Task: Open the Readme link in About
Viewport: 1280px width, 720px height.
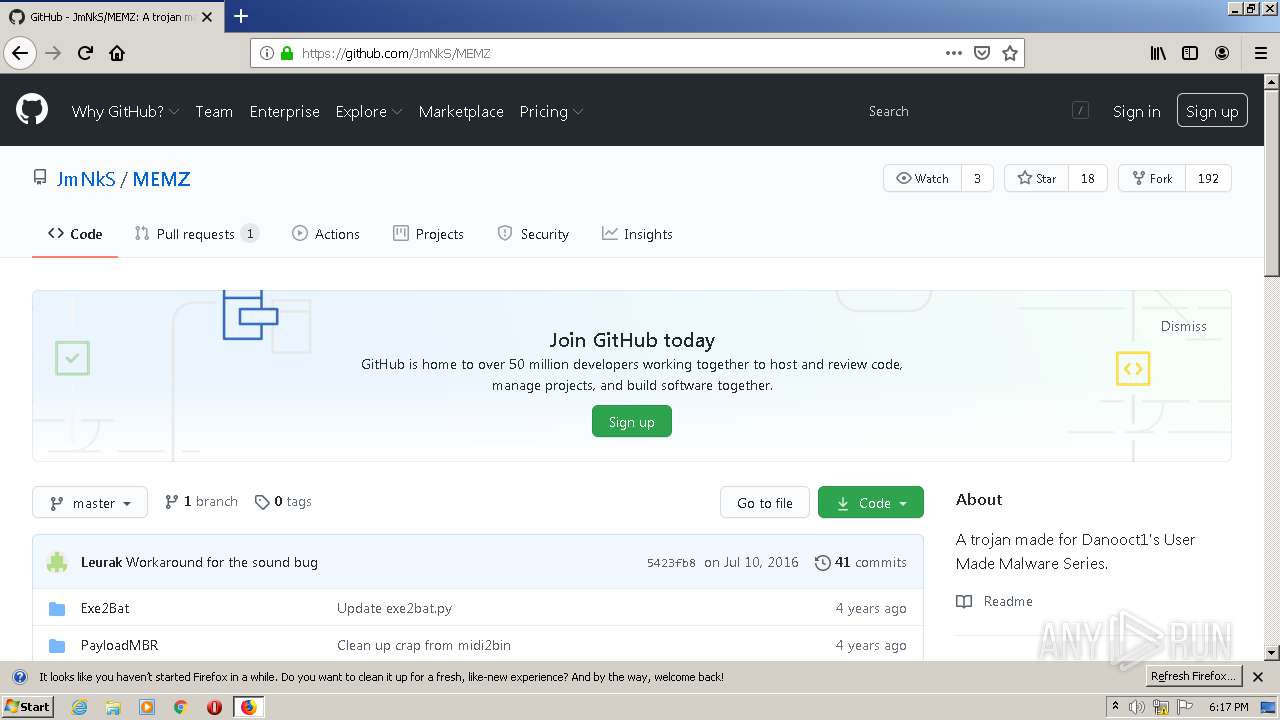Action: [x=994, y=601]
